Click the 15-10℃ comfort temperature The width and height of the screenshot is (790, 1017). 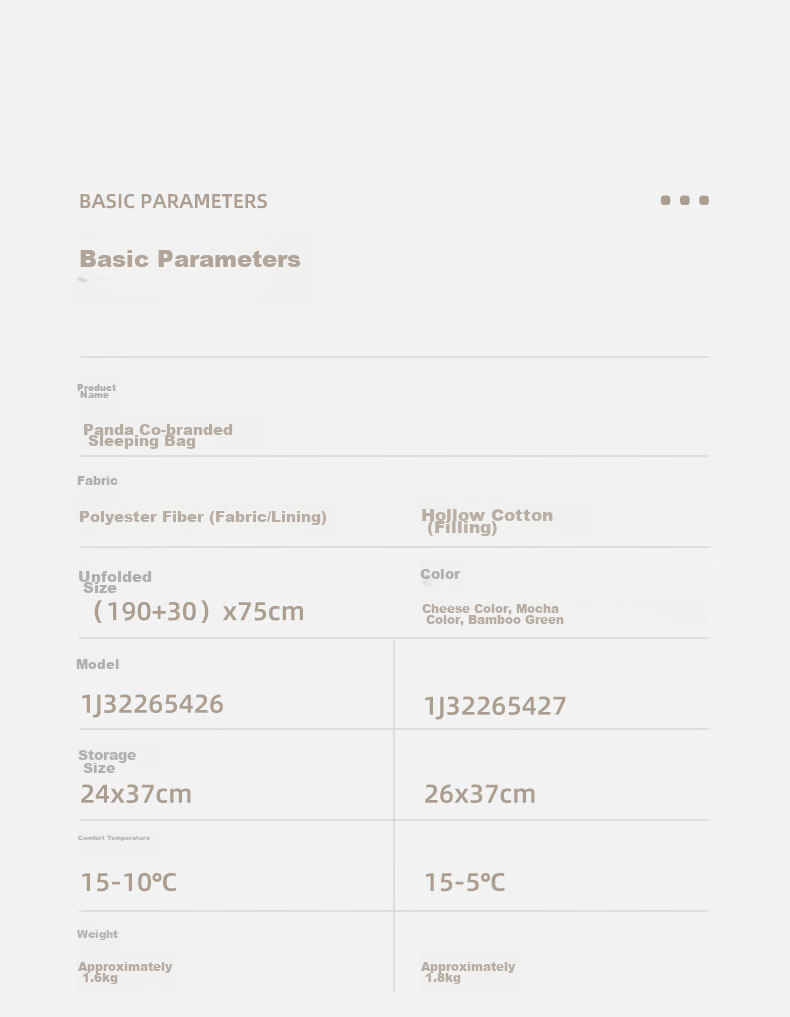tap(128, 882)
